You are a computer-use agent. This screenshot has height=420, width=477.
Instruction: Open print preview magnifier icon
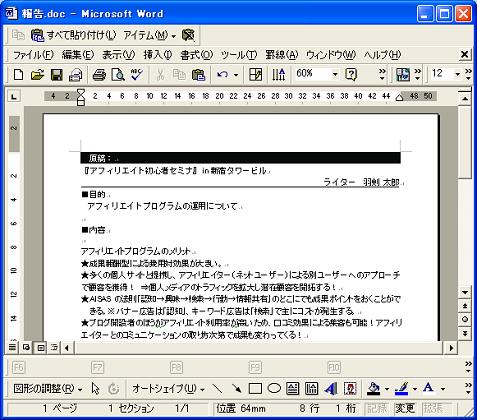tap(118, 74)
